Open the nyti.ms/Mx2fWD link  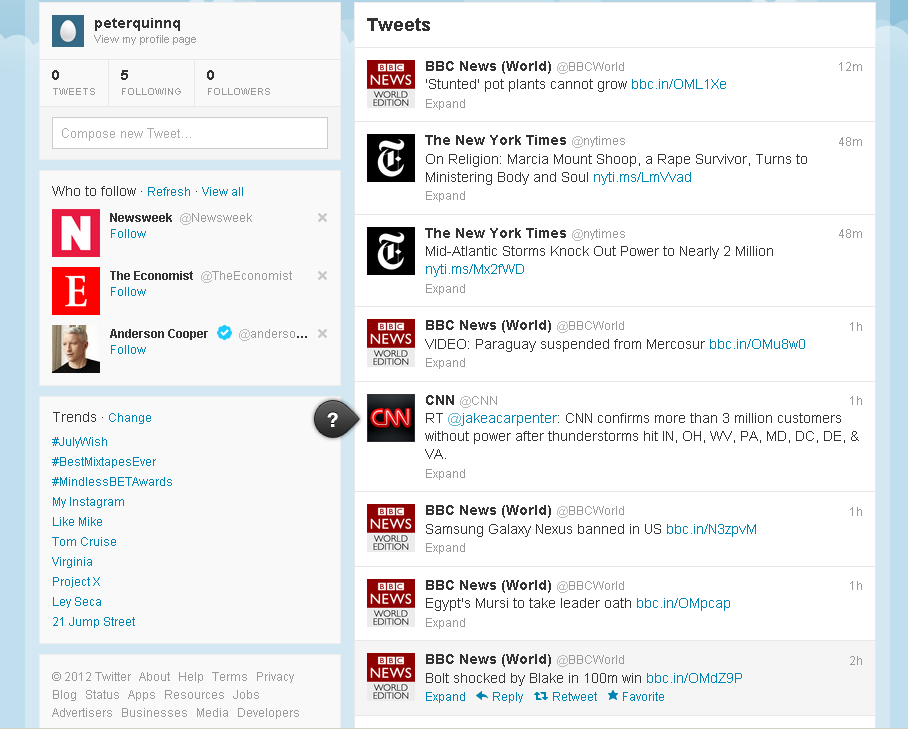pos(475,269)
